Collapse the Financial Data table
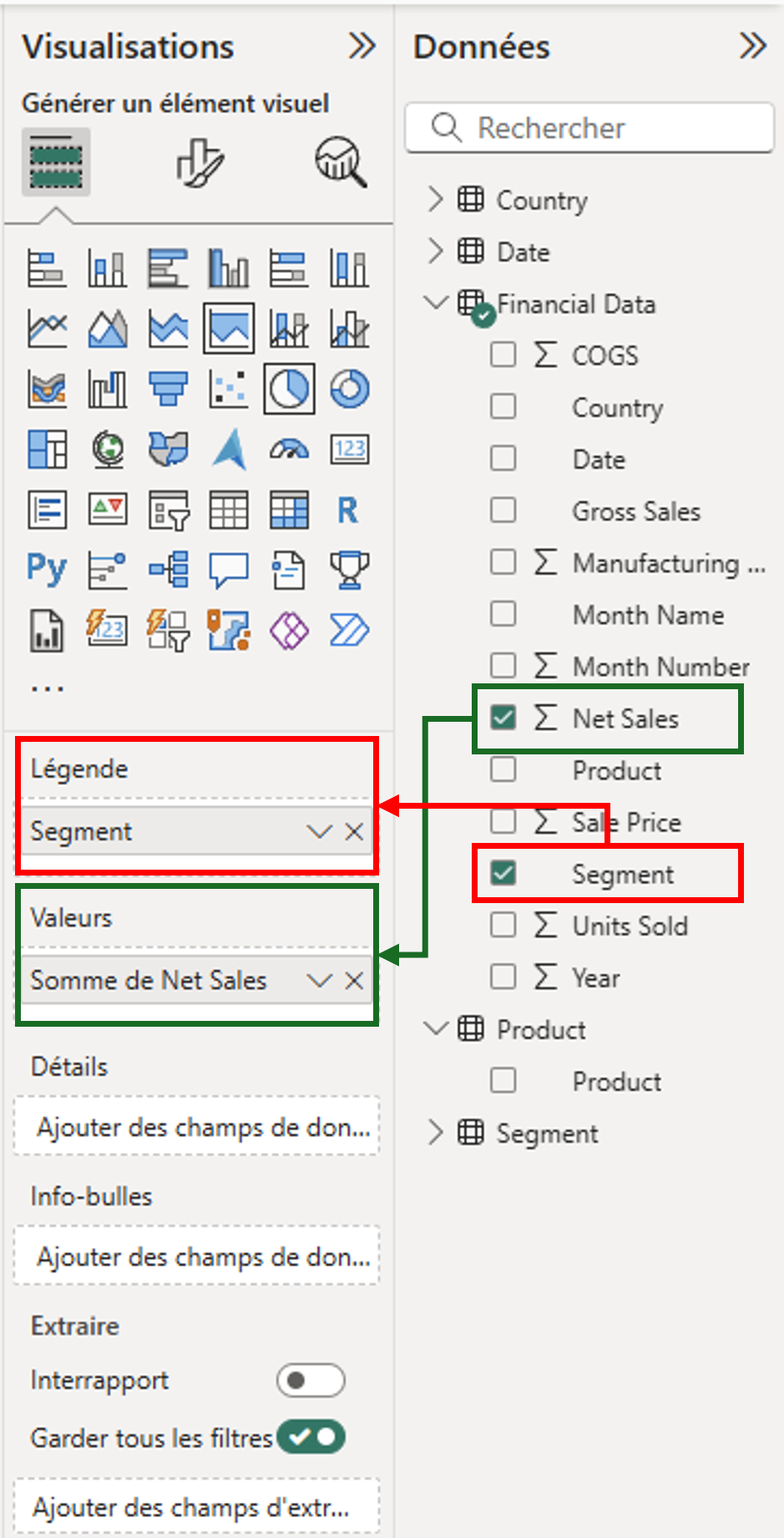This screenshot has height=1538, width=784. (435, 303)
